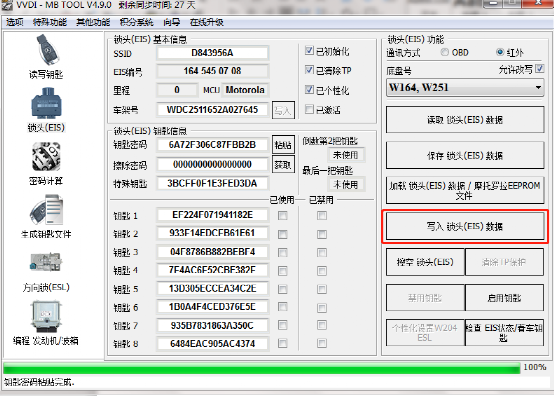Click the 擦除密码 field of zeros
The width and height of the screenshot is (554, 396).
tap(212, 164)
